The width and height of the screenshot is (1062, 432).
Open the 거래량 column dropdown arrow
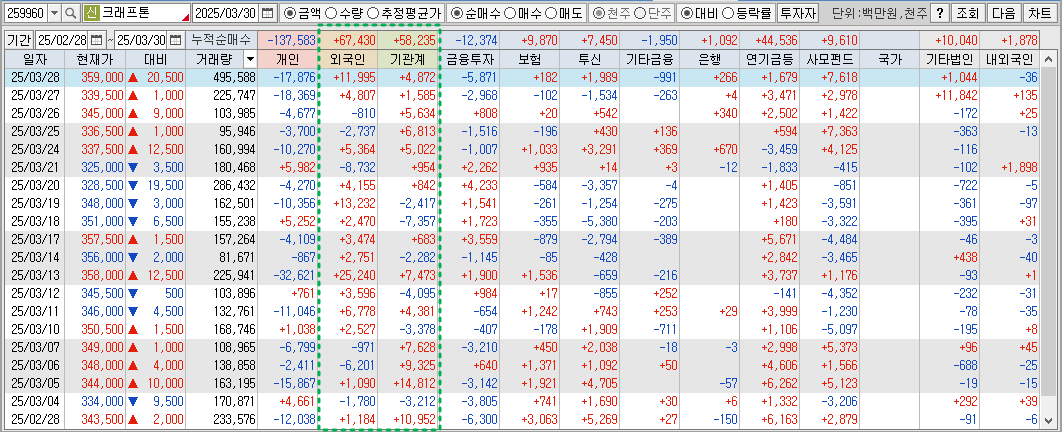tap(250, 60)
